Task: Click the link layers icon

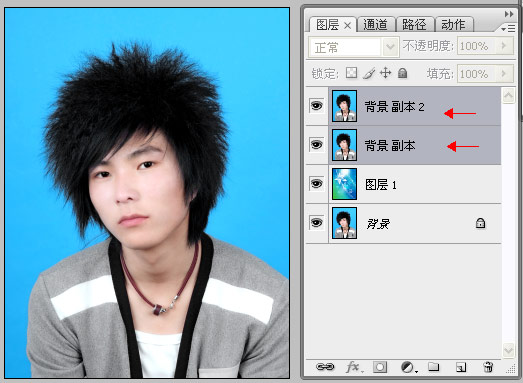Action: coord(325,367)
